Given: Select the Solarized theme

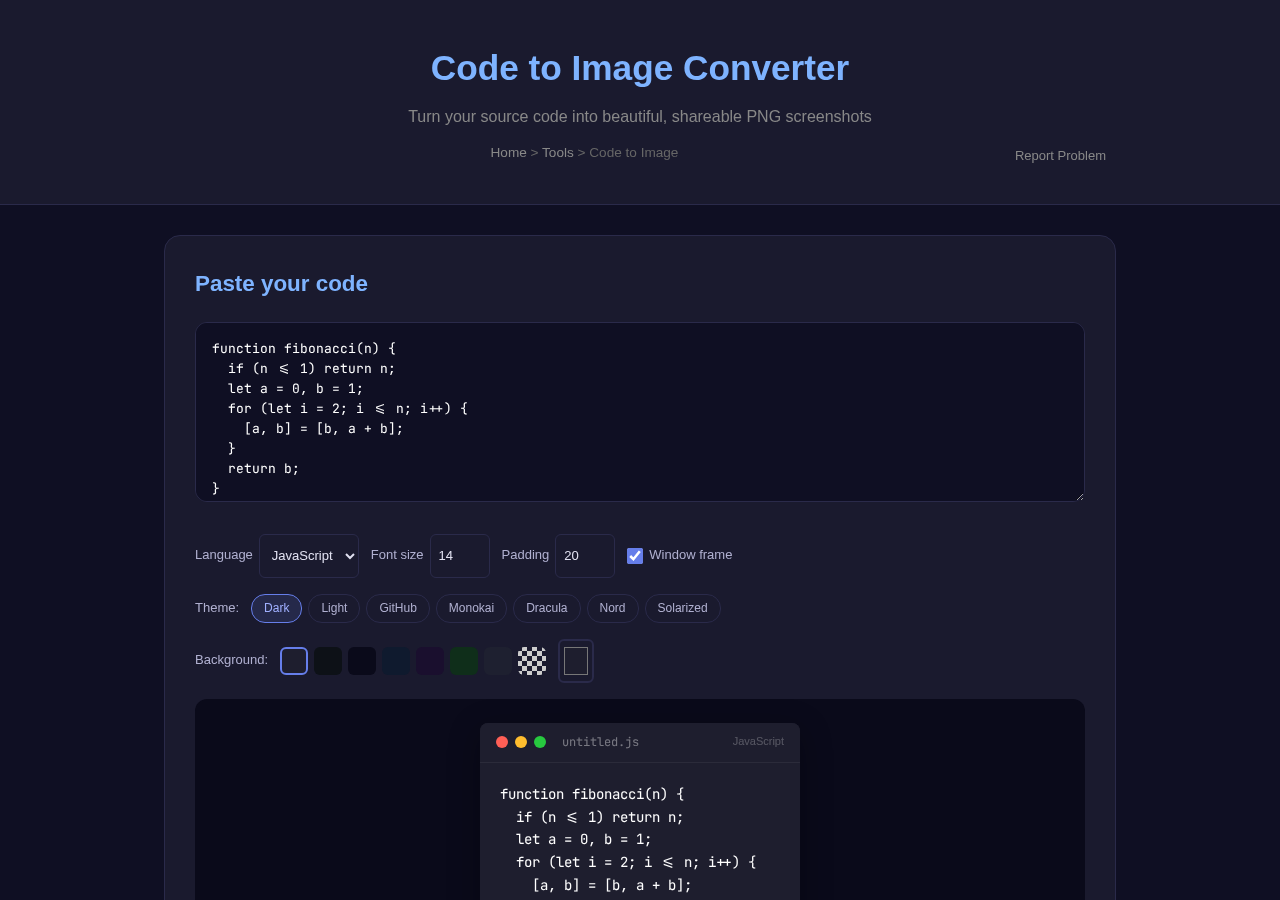Looking at the screenshot, I should pos(683,608).
